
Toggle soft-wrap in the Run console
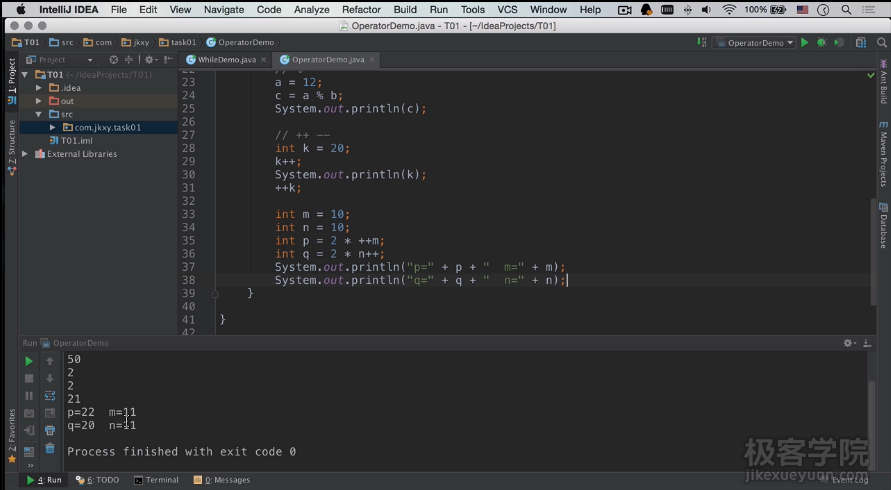tap(50, 396)
